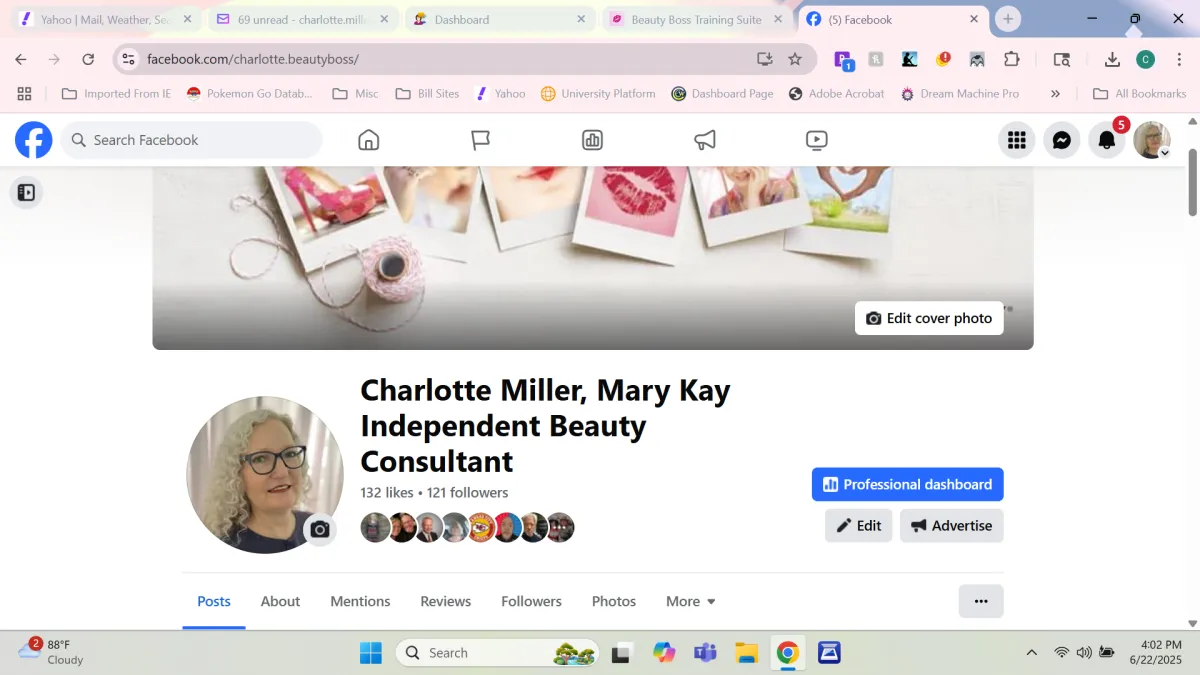
Task: Open the Followers tab
Action: pyautogui.click(x=531, y=601)
